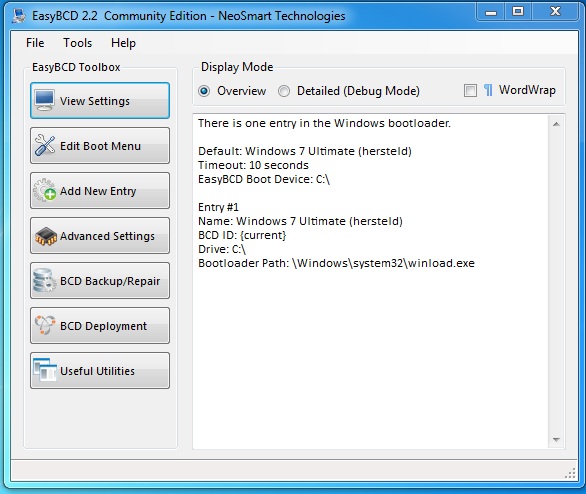
Task: Click the Useful Utilities windows icon
Action: 45,370
